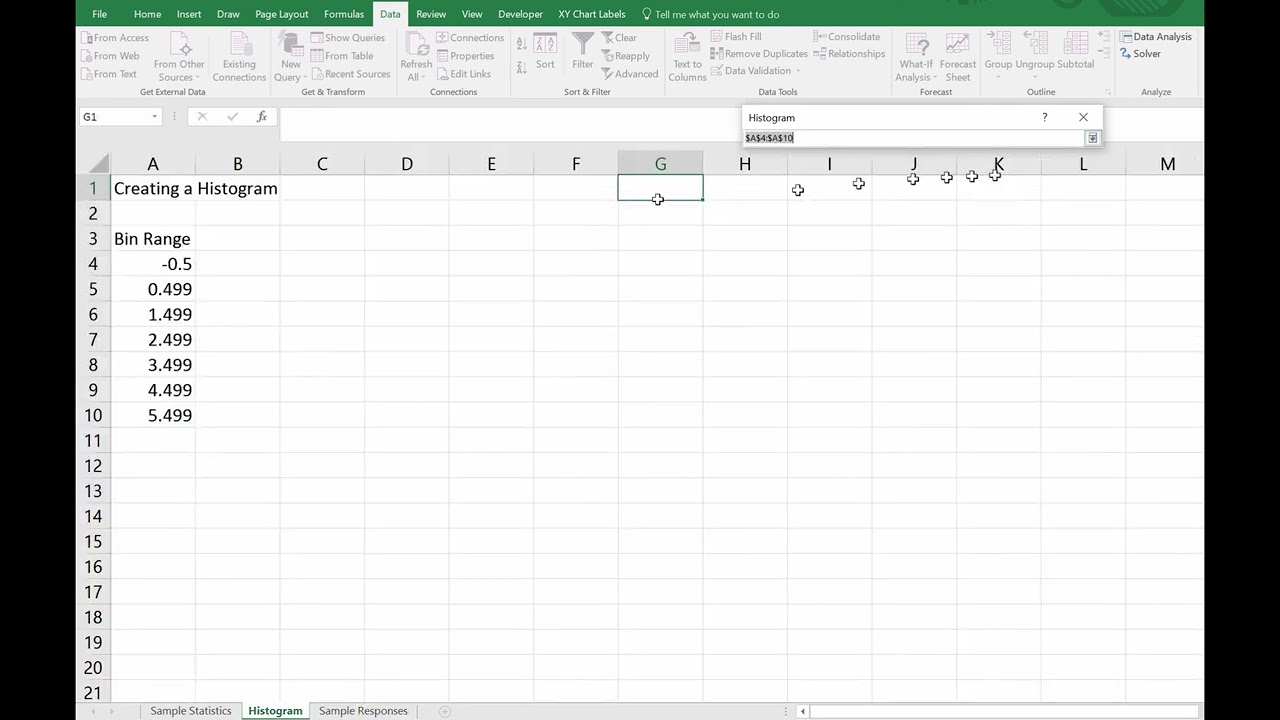Switch to Sample Responses sheet tab
The image size is (1280, 720).
(363, 711)
